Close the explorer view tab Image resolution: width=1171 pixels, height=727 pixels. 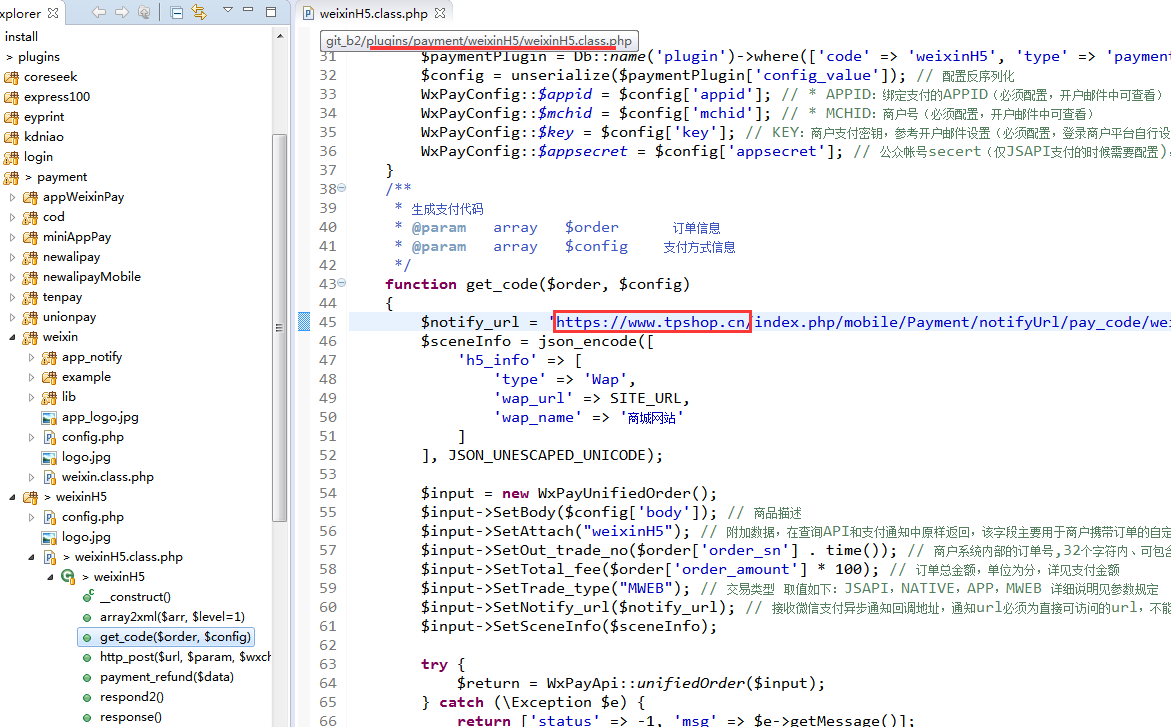[52, 14]
